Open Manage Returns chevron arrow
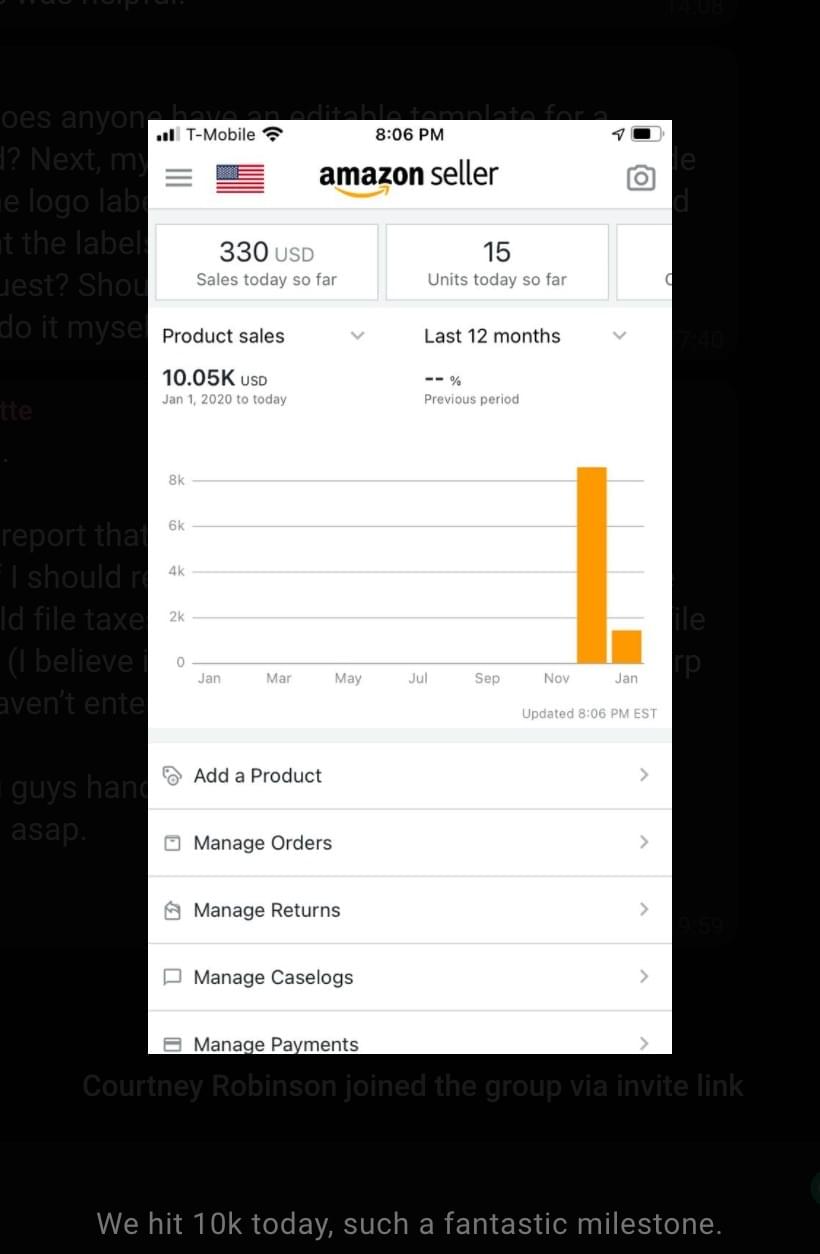 point(644,909)
